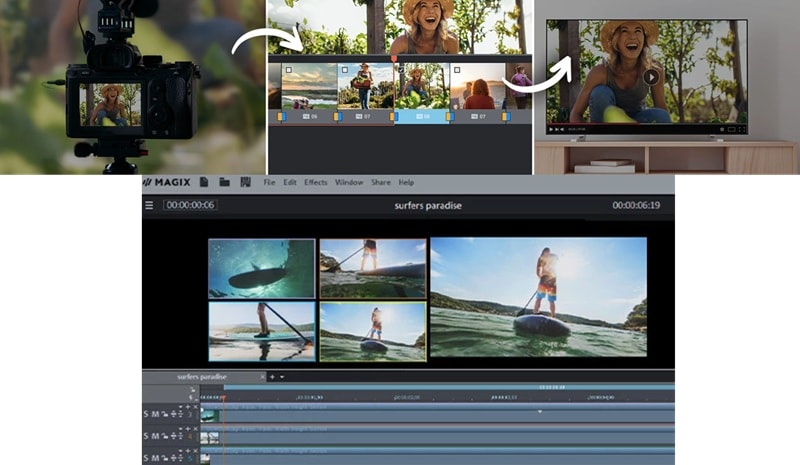Viewport: 800px width, 465px height.
Task: Add a new timeline tab with plus
Action: pos(272,377)
